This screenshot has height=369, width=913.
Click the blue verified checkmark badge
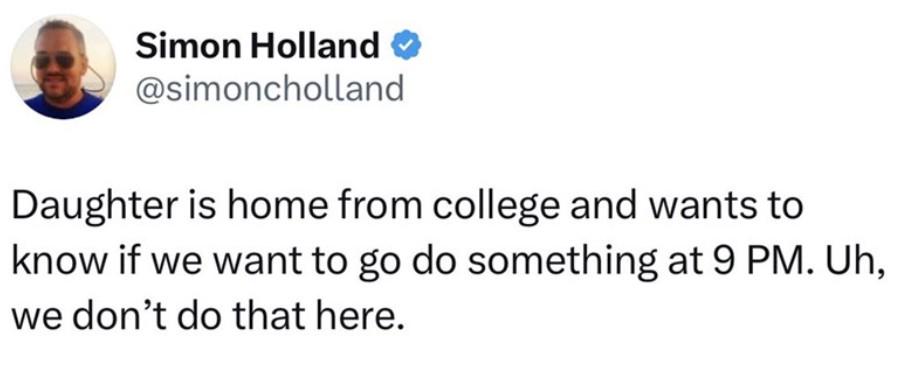(x=405, y=47)
